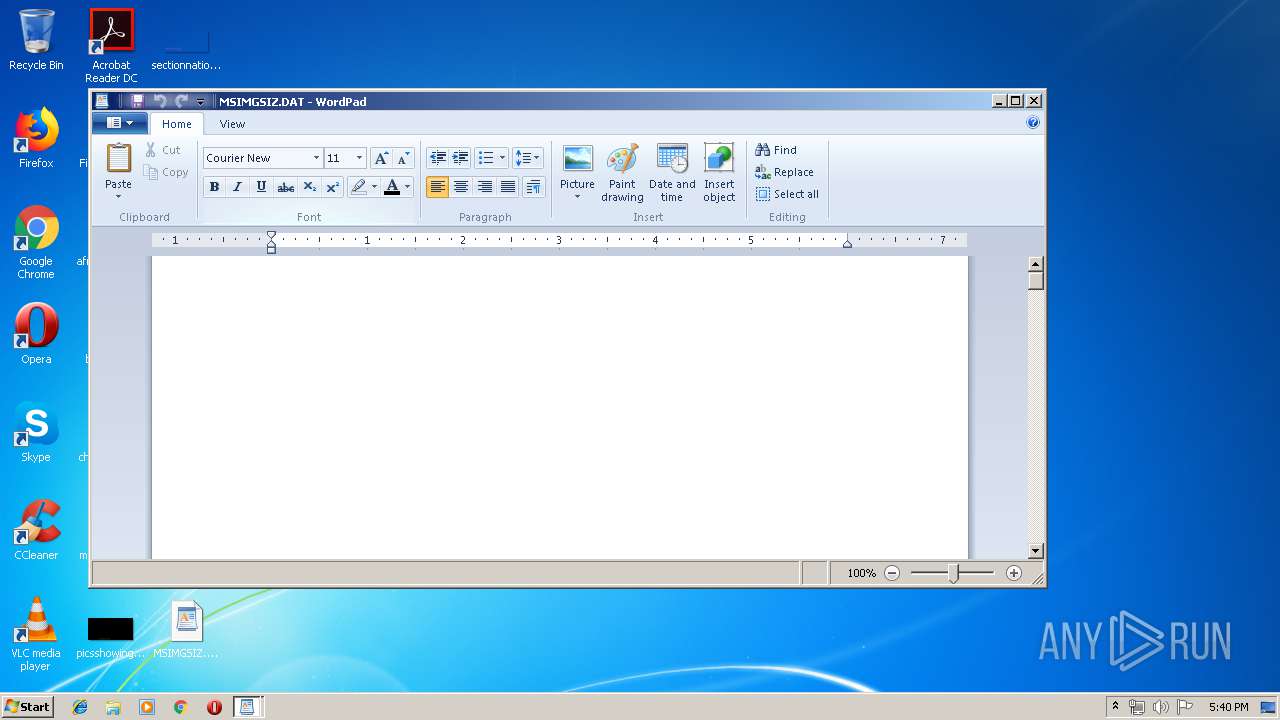Open the Windows Start menu
Image resolution: width=1280 pixels, height=720 pixels.
click(27, 707)
